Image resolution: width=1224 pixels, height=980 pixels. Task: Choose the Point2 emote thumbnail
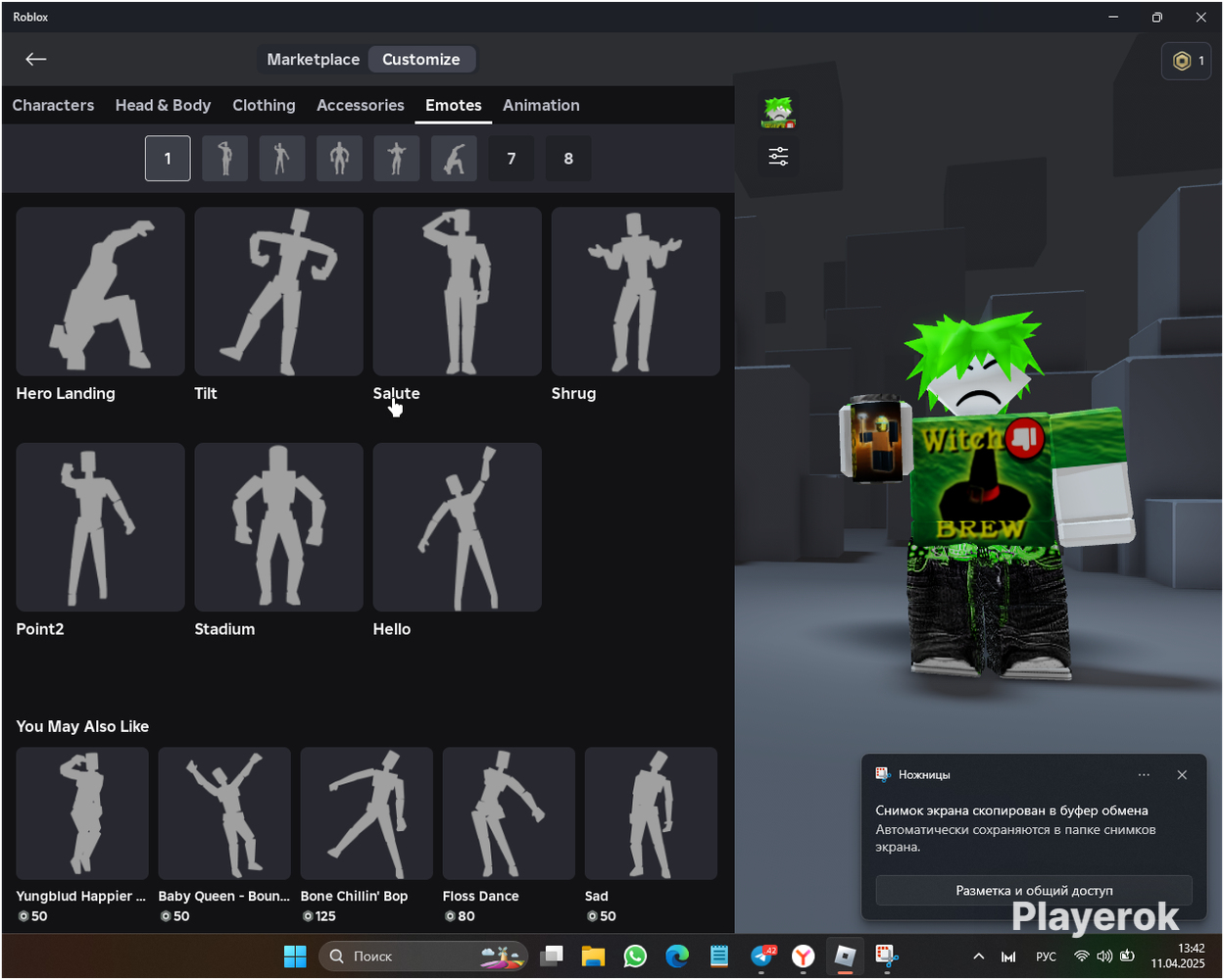[100, 527]
